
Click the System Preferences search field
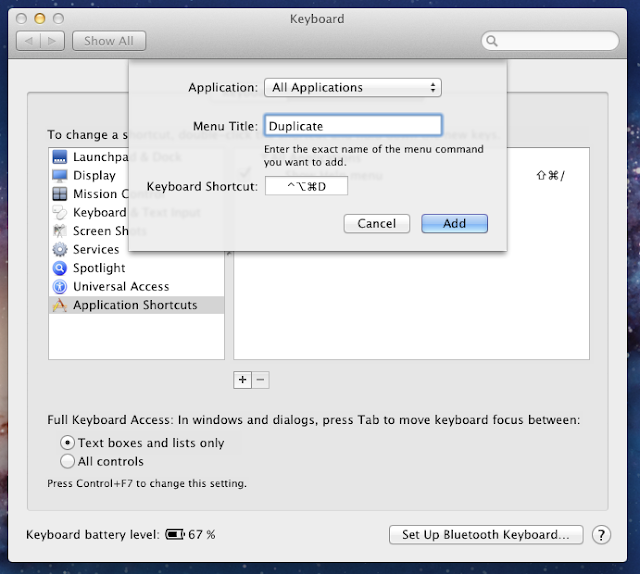click(550, 41)
